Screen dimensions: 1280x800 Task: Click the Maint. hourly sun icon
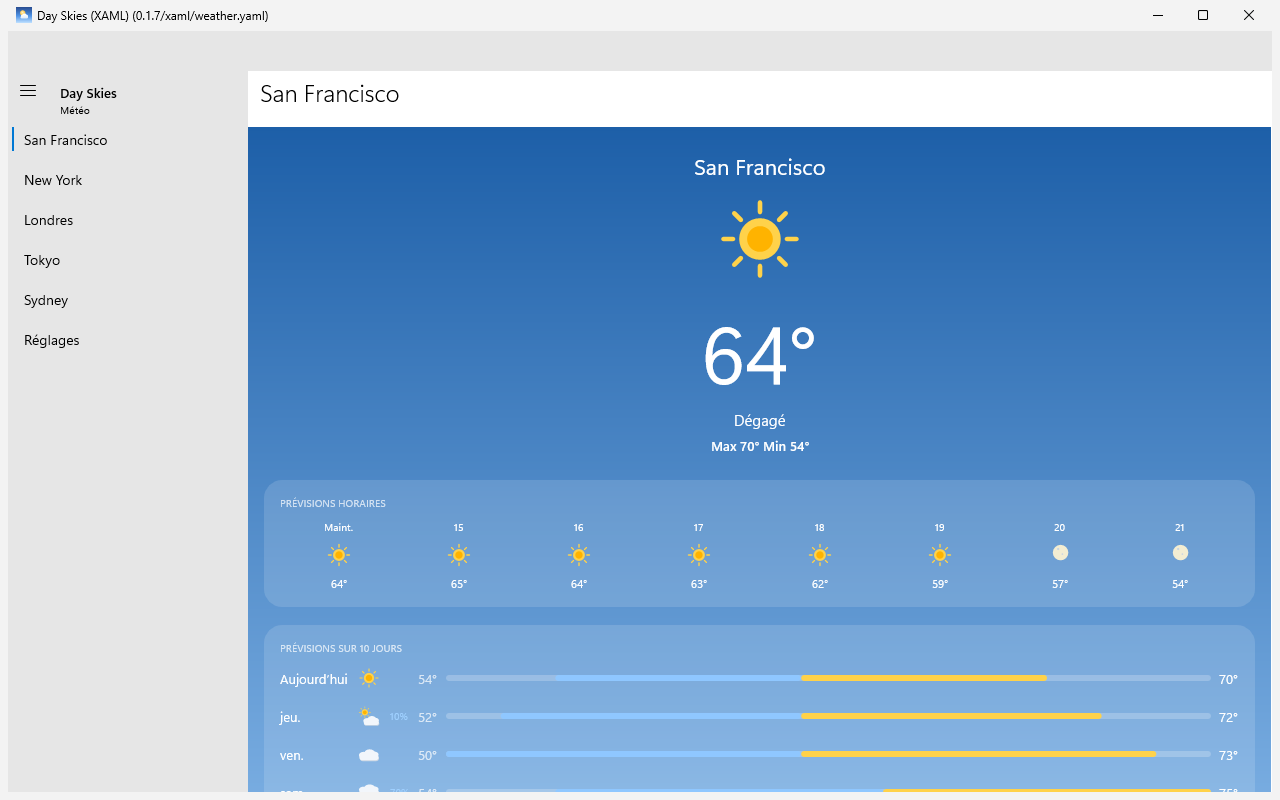[x=339, y=555]
